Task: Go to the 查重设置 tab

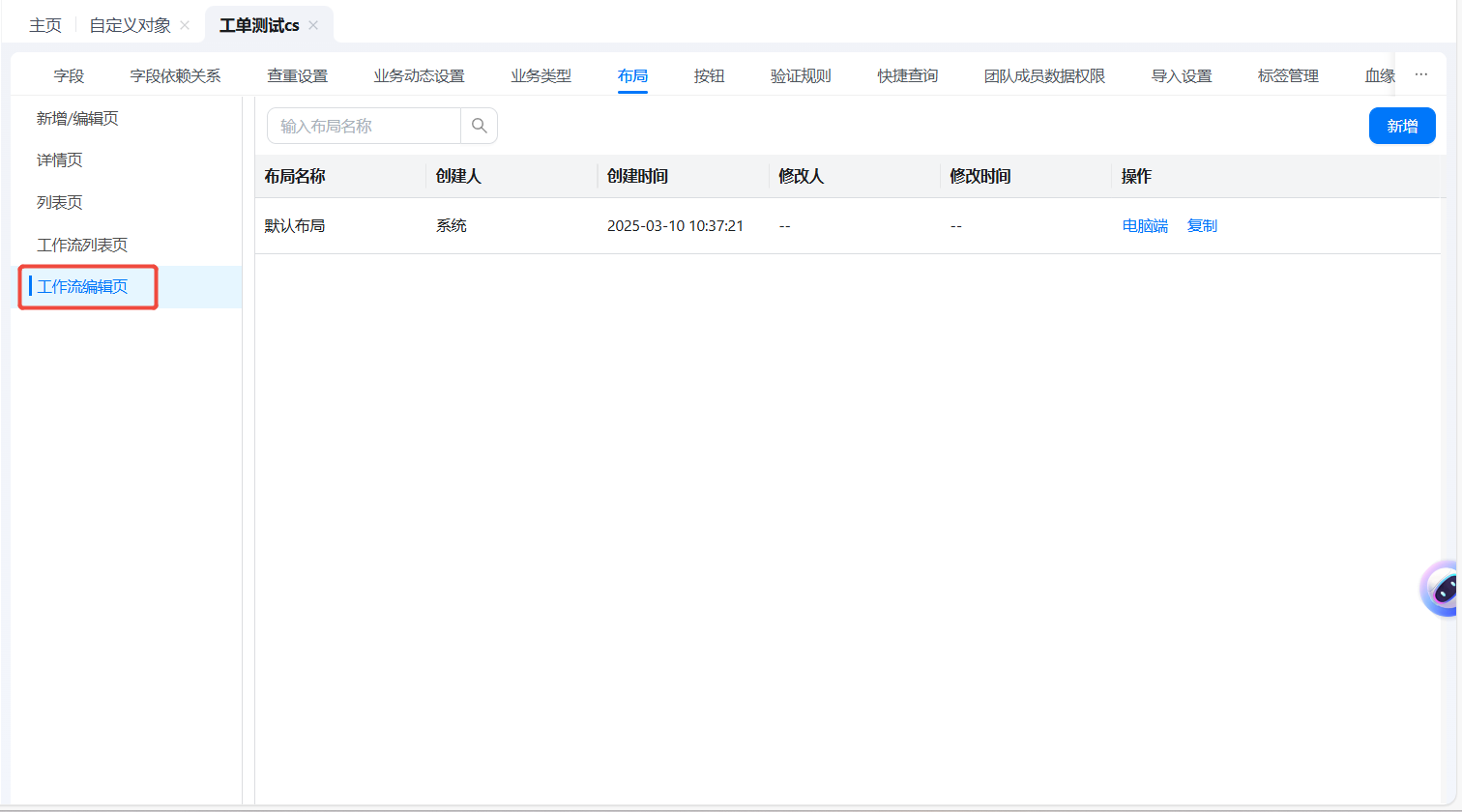Action: pos(297,75)
